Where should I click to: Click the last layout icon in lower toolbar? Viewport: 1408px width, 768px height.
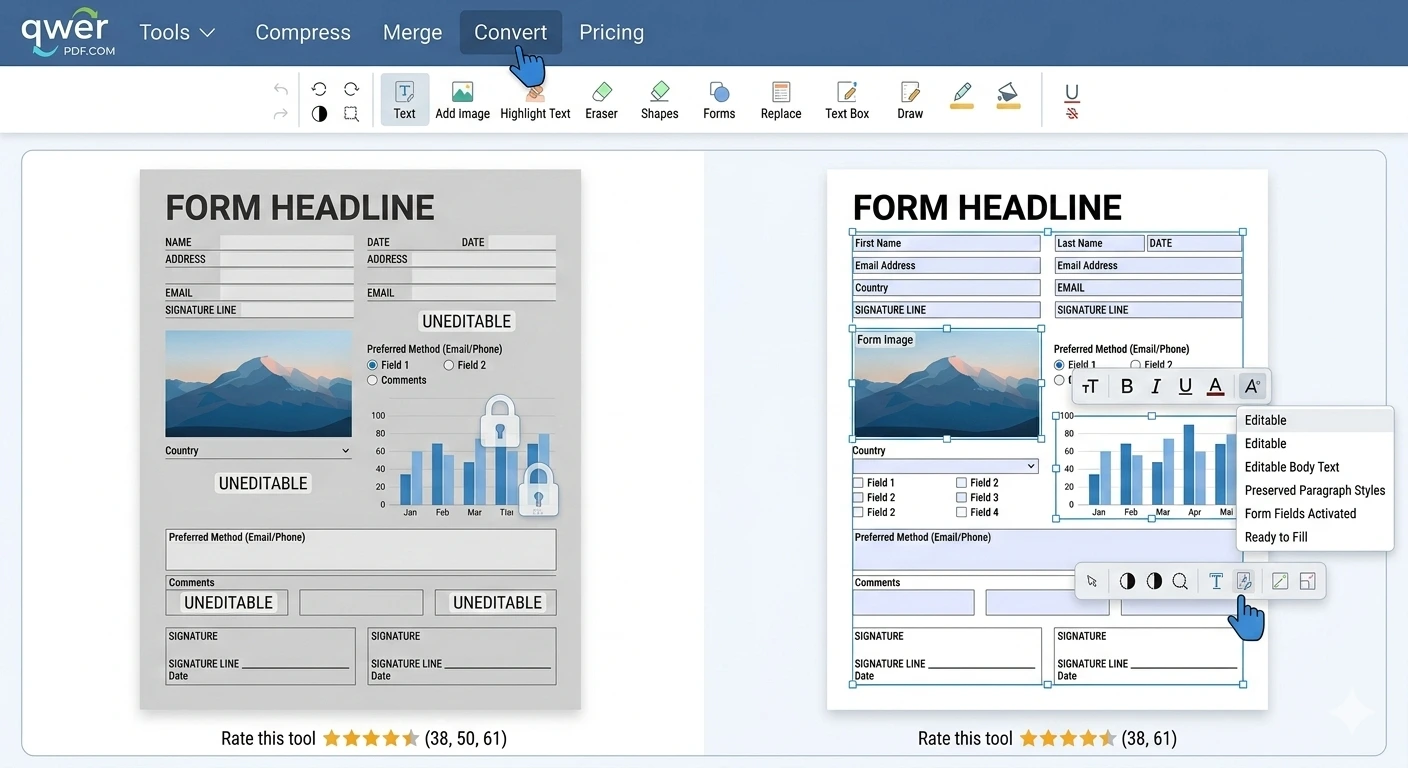coord(1307,581)
